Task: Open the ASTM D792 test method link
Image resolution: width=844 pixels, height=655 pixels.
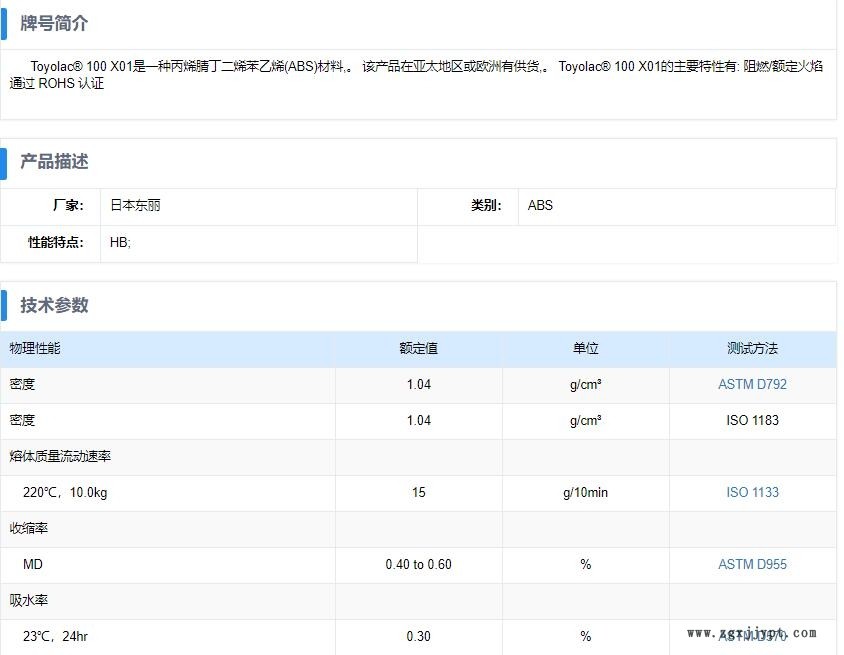Action: click(x=752, y=384)
